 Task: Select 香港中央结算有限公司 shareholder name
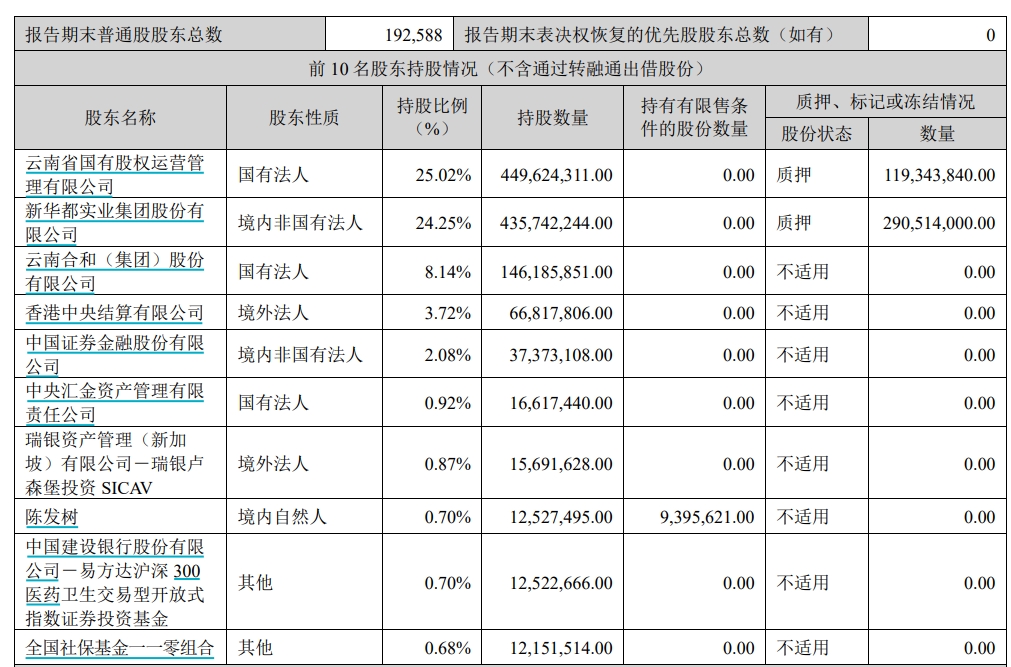click(115, 313)
